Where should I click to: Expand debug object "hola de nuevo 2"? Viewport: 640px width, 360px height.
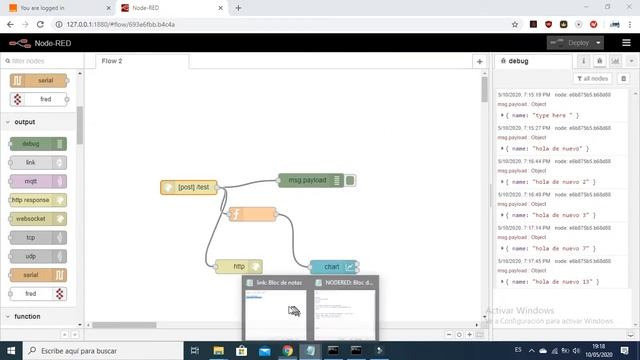502,182
